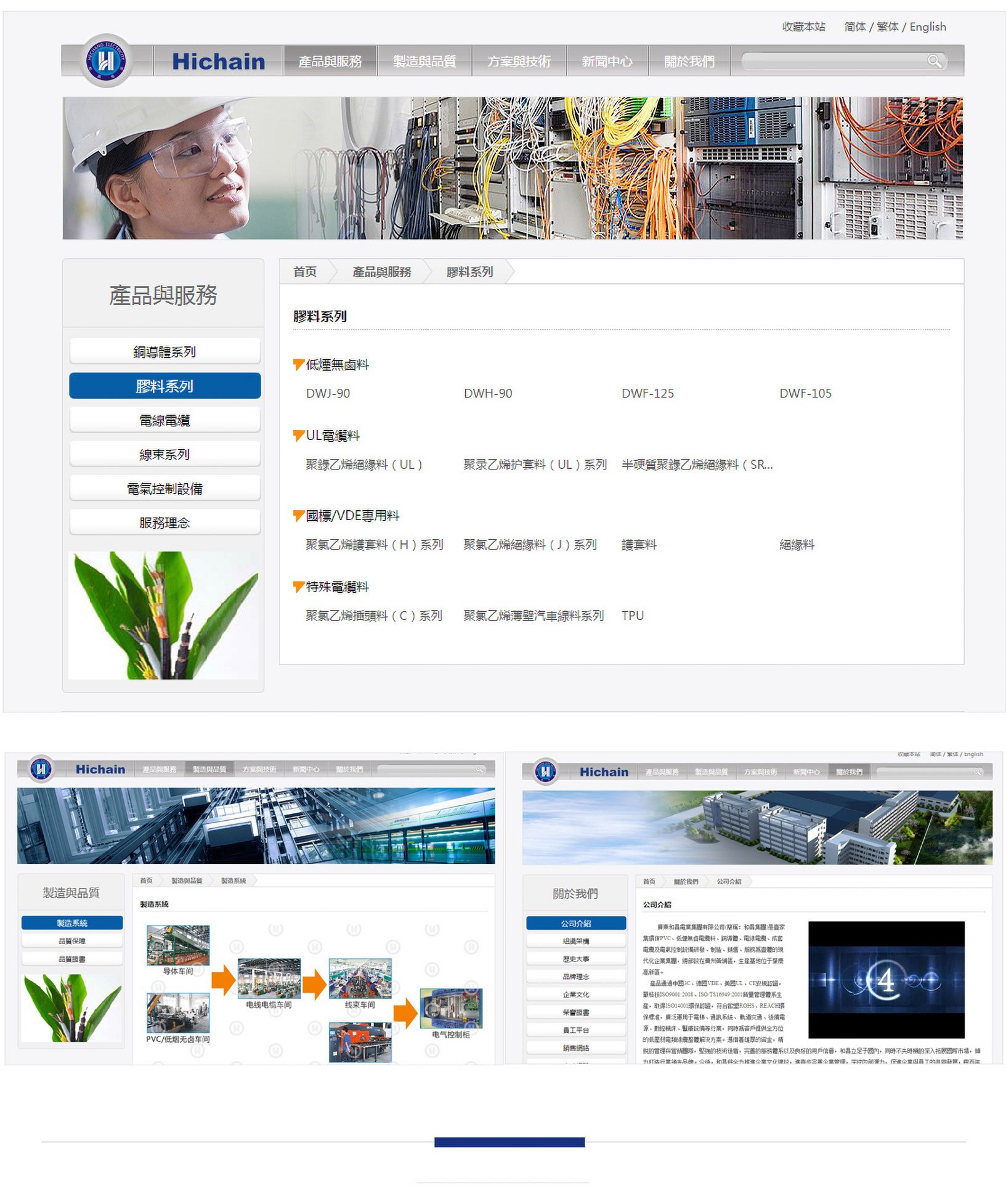Click 首页 in the breadcrumb trail
The height and width of the screenshot is (1204, 1006).
point(305,272)
